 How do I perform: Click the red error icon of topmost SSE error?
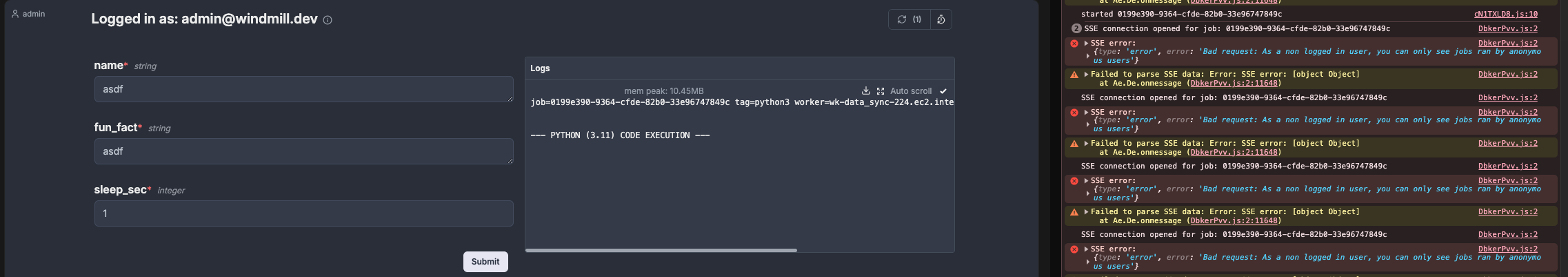click(x=1074, y=44)
